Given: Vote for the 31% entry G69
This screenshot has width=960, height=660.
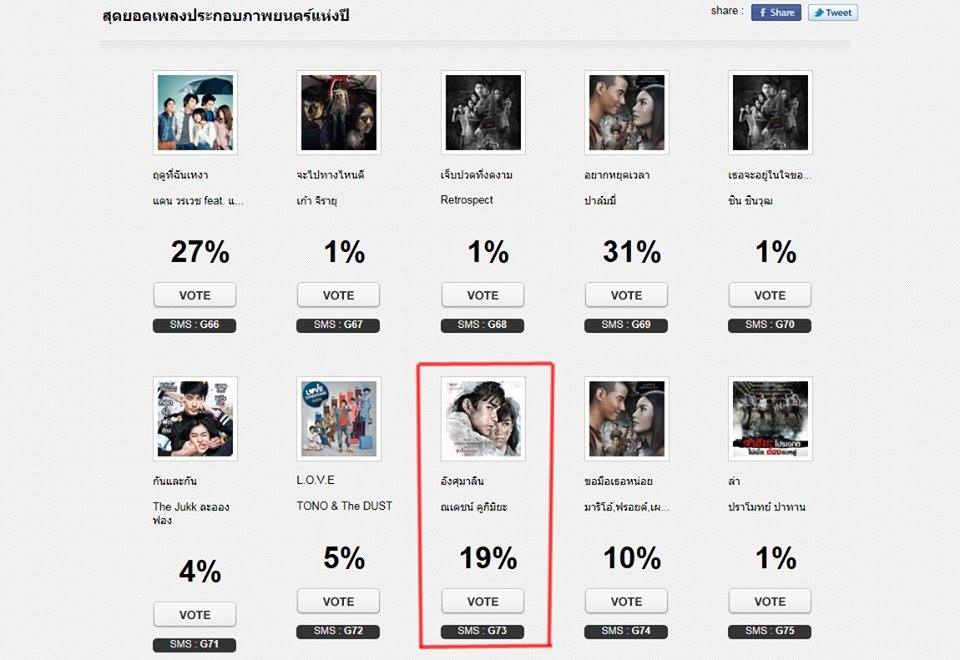Looking at the screenshot, I should click(626, 295).
